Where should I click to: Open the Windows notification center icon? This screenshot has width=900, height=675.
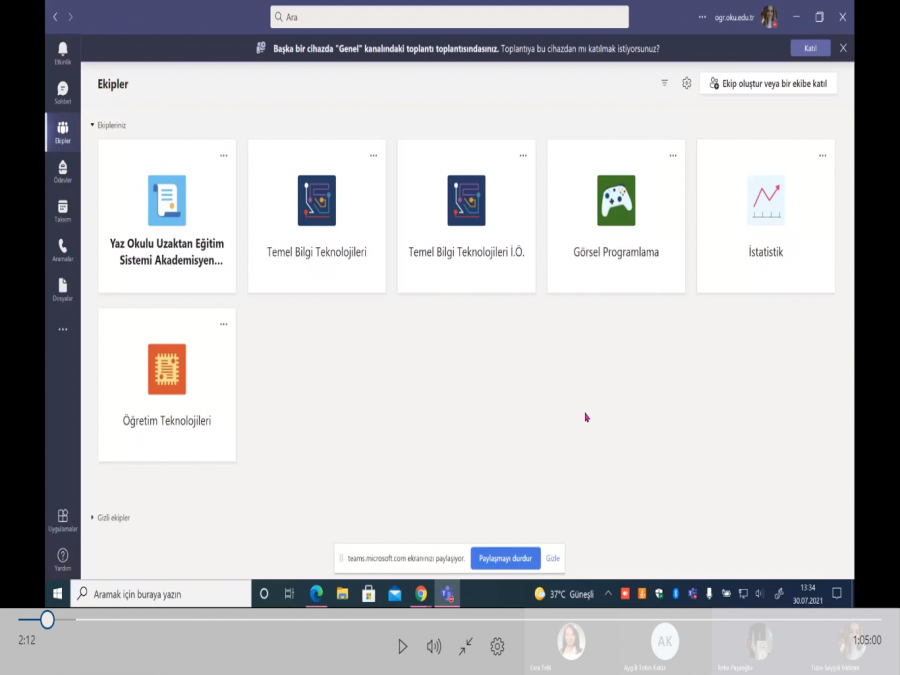837,594
